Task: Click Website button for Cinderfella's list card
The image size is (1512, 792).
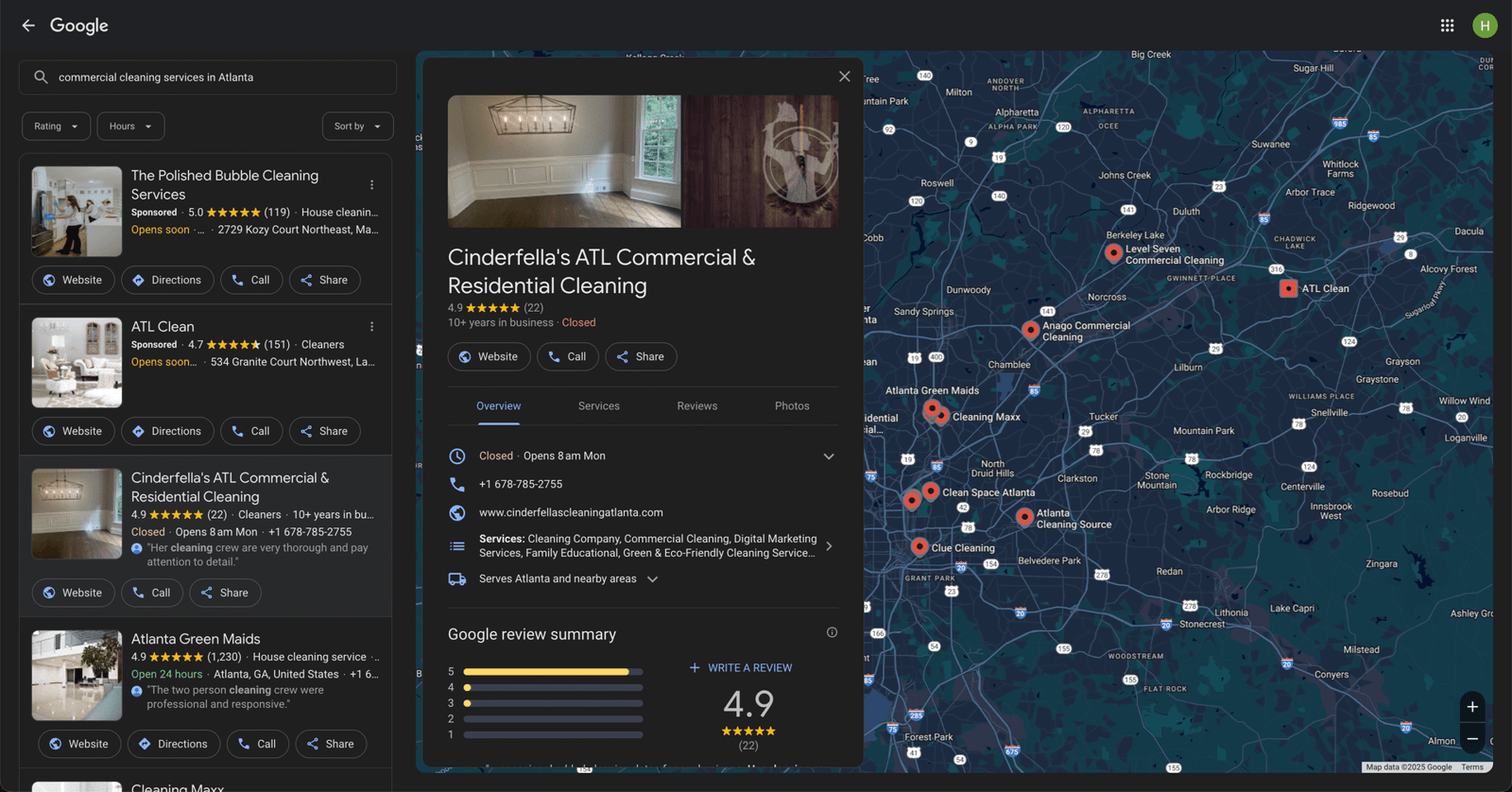Action: point(73,593)
